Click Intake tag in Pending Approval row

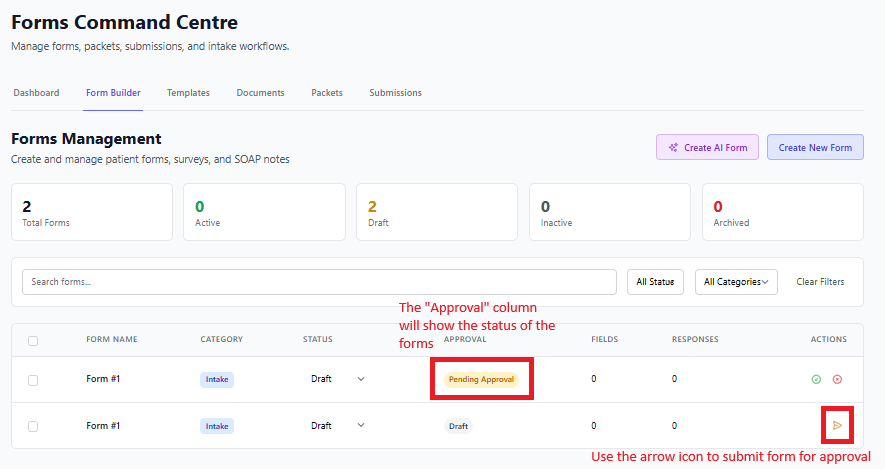(217, 379)
